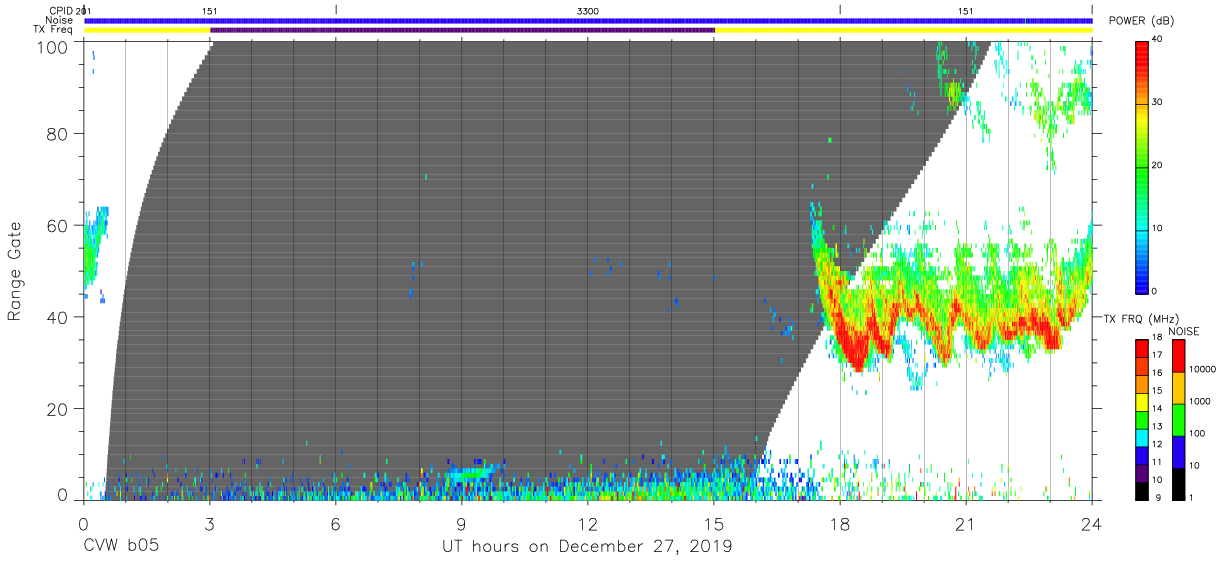This screenshot has width=1228, height=567.
Task: Click the 100 label in NOISE legend
Action: [1198, 435]
